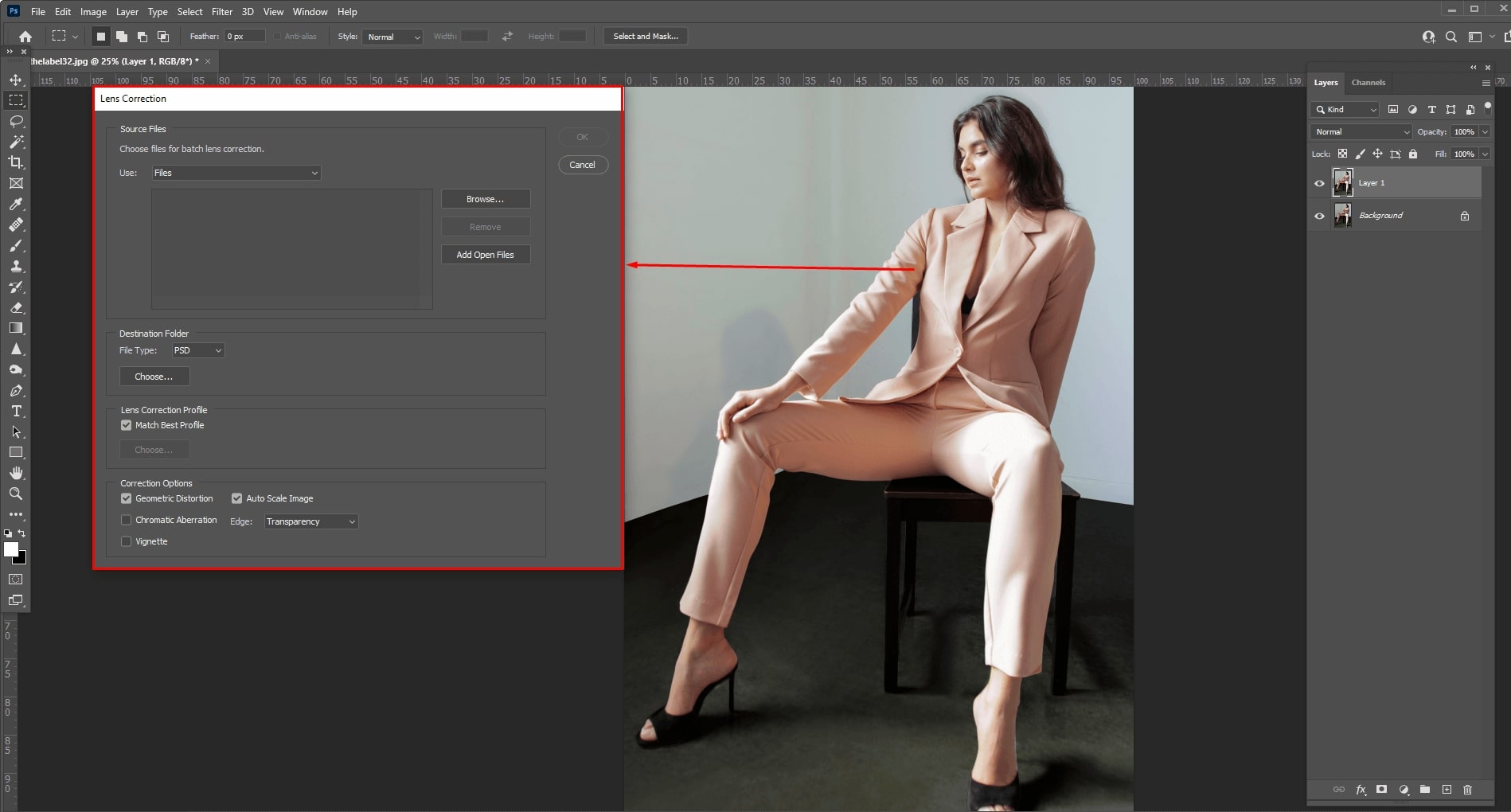Select the Zoom tool
The height and width of the screenshot is (812, 1511).
[15, 494]
